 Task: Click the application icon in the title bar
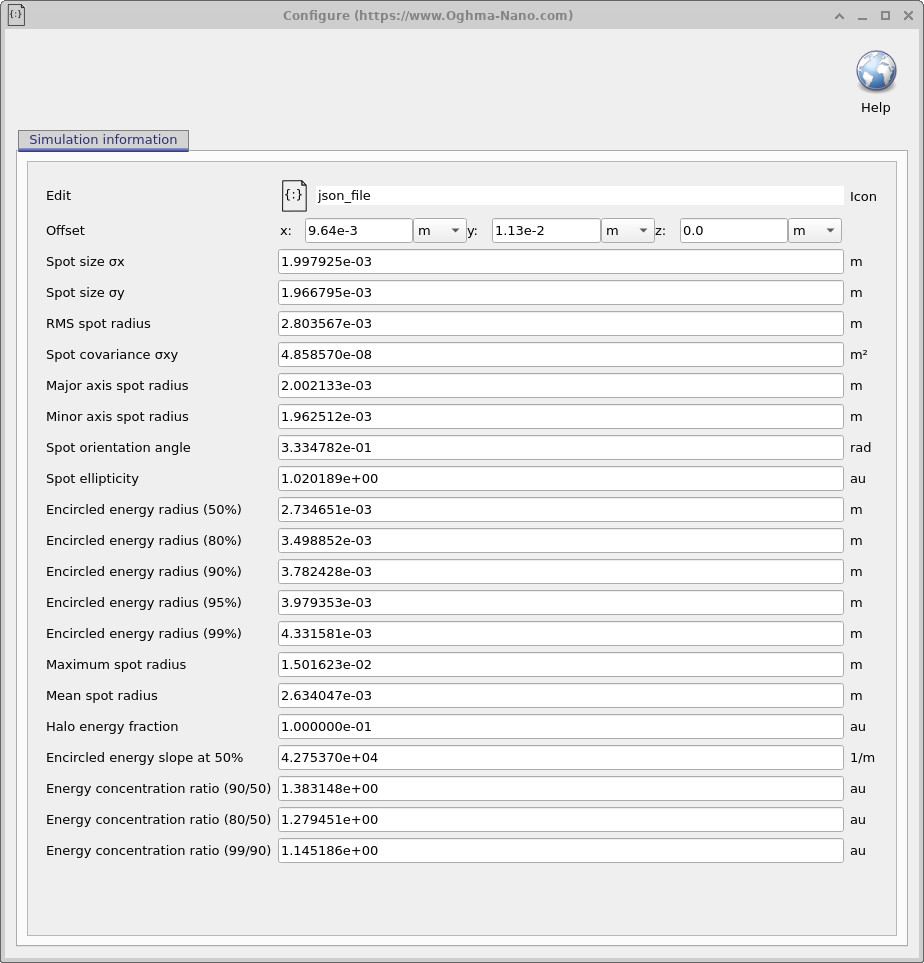[16, 15]
